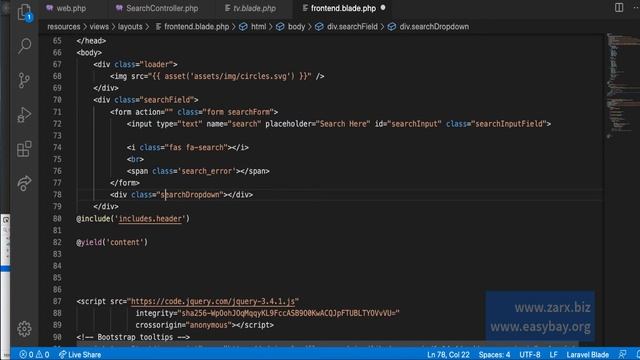
Task: Open the Live Share view icon
Action: pyautogui.click(x=24, y=183)
